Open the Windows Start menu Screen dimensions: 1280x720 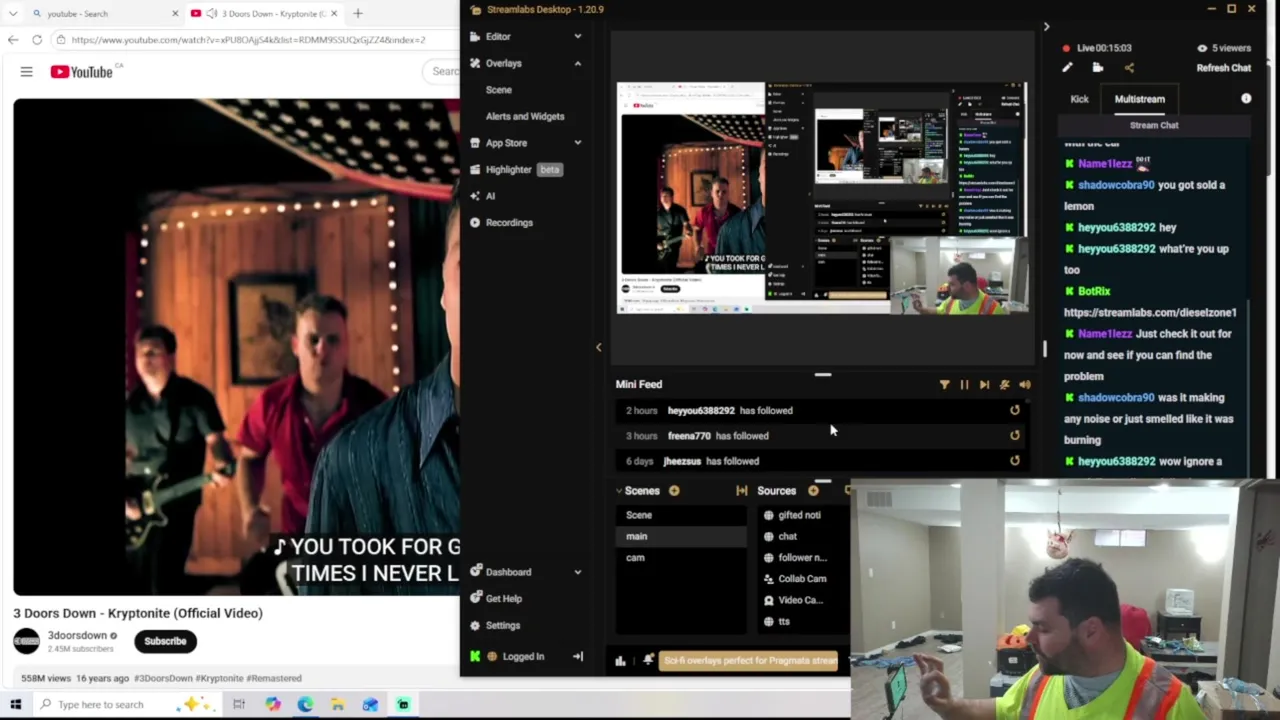(x=16, y=704)
